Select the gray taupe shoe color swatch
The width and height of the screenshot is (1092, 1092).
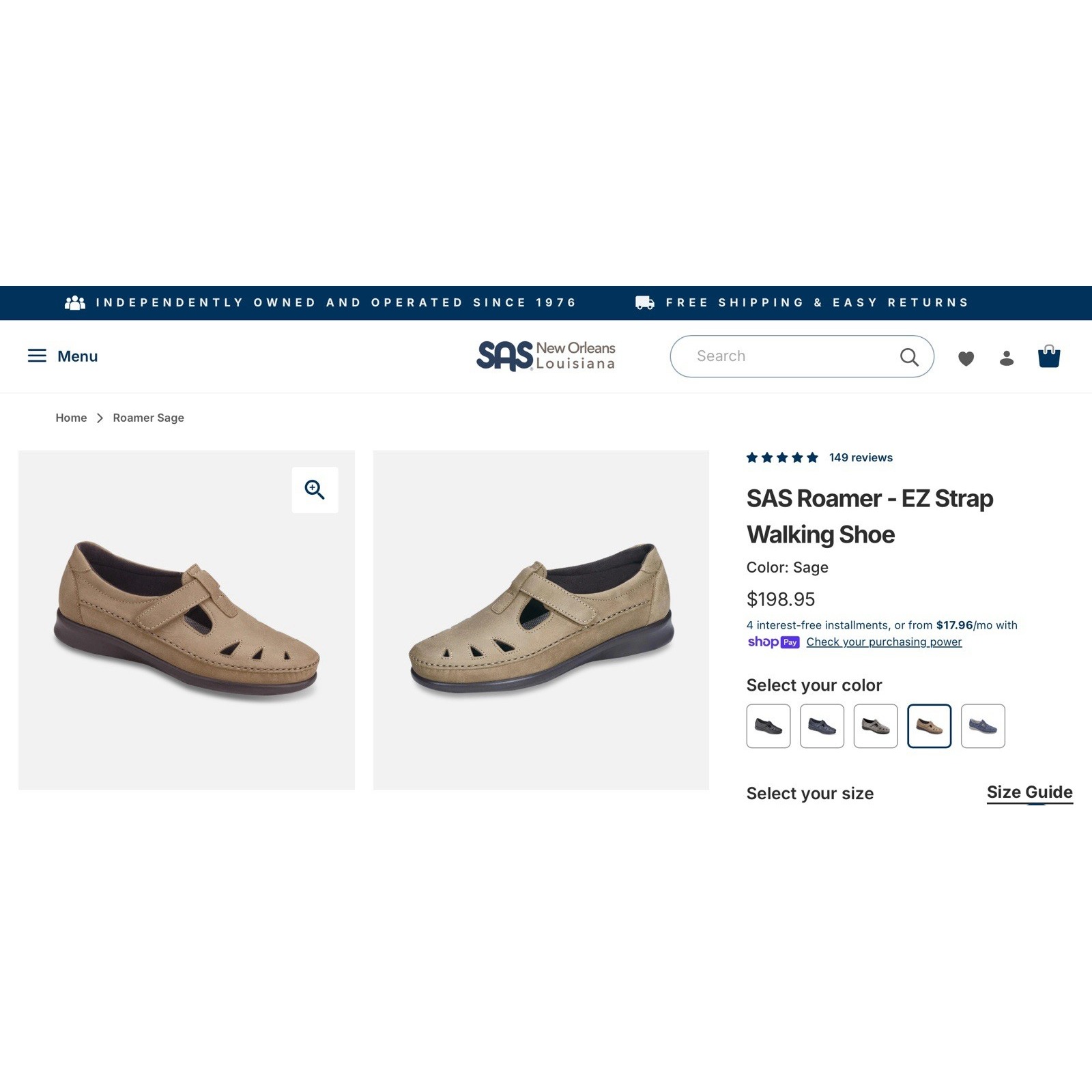click(876, 726)
